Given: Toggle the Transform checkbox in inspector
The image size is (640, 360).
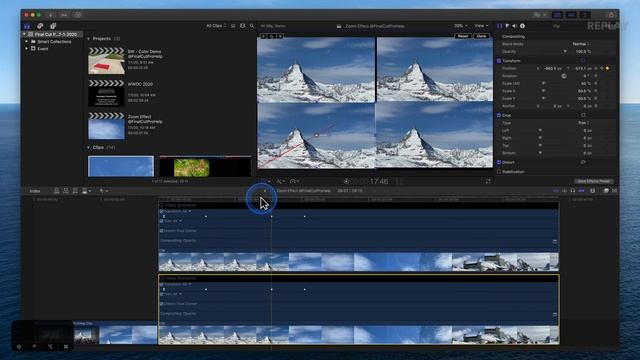Looking at the screenshot, I should [x=499, y=61].
